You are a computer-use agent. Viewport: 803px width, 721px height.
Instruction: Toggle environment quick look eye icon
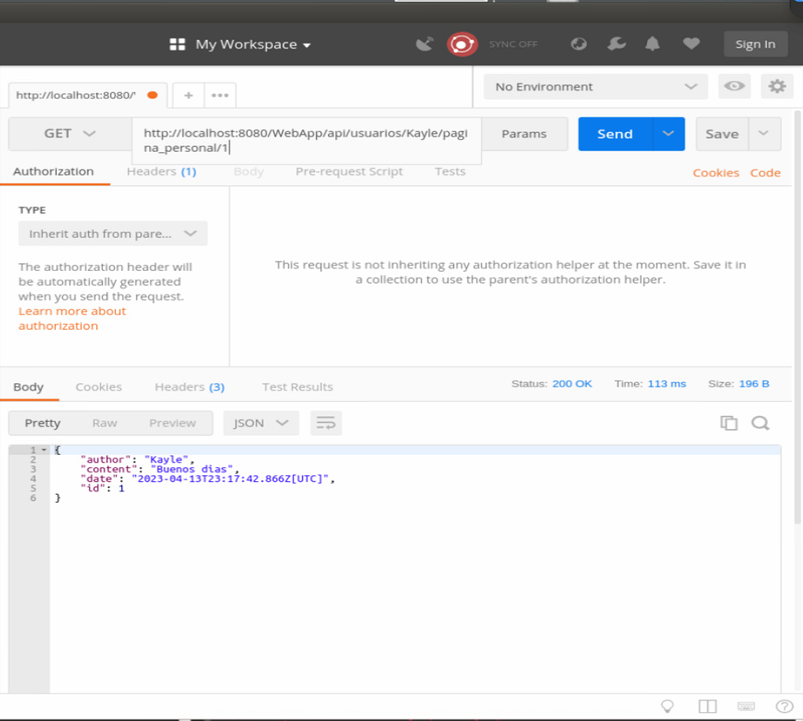point(734,86)
